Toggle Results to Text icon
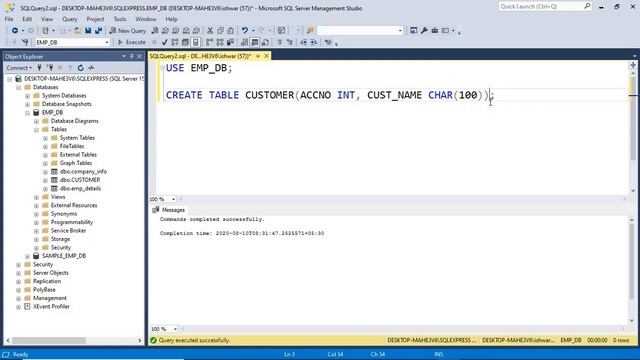Image resolution: width=640 pixels, height=360 pixels. tap(244, 42)
